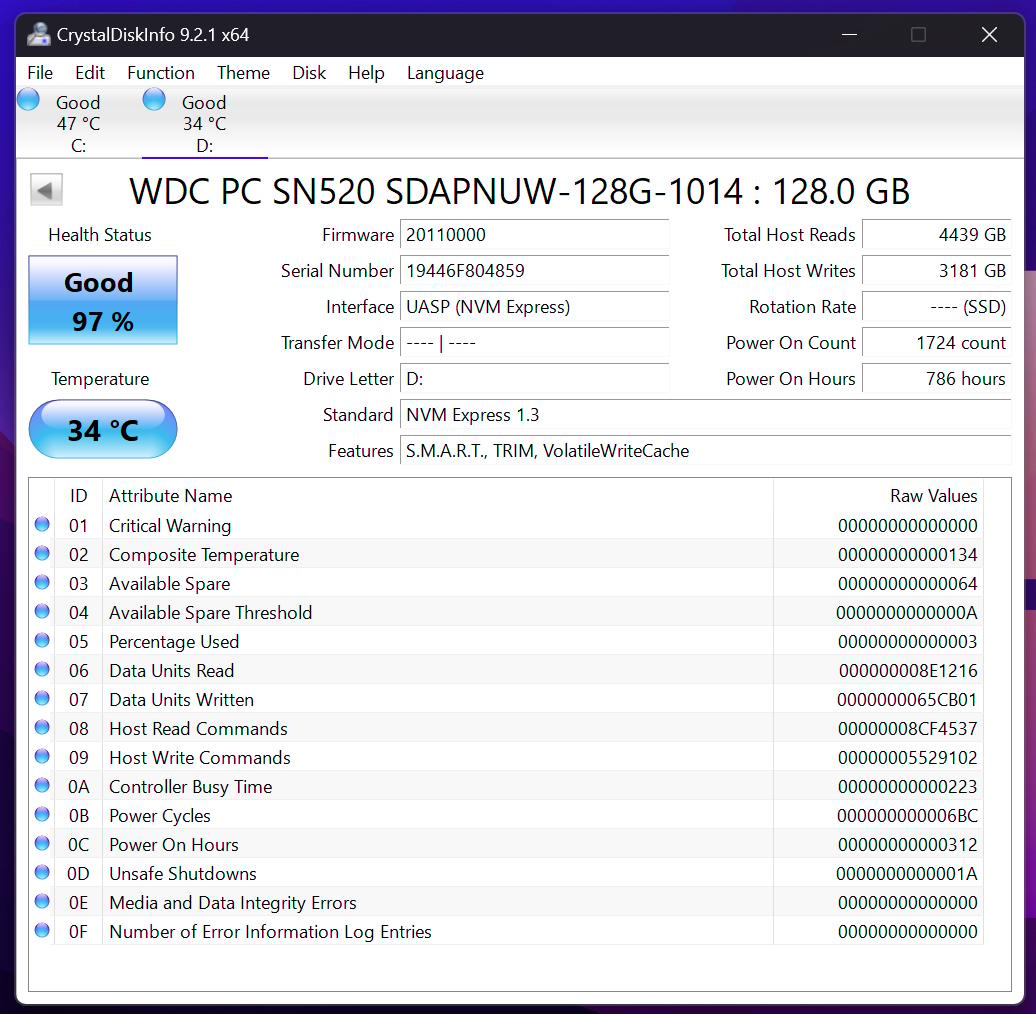This screenshot has height=1014, width=1036.
Task: Click Power On Count value 1724 count
Action: click(x=936, y=343)
